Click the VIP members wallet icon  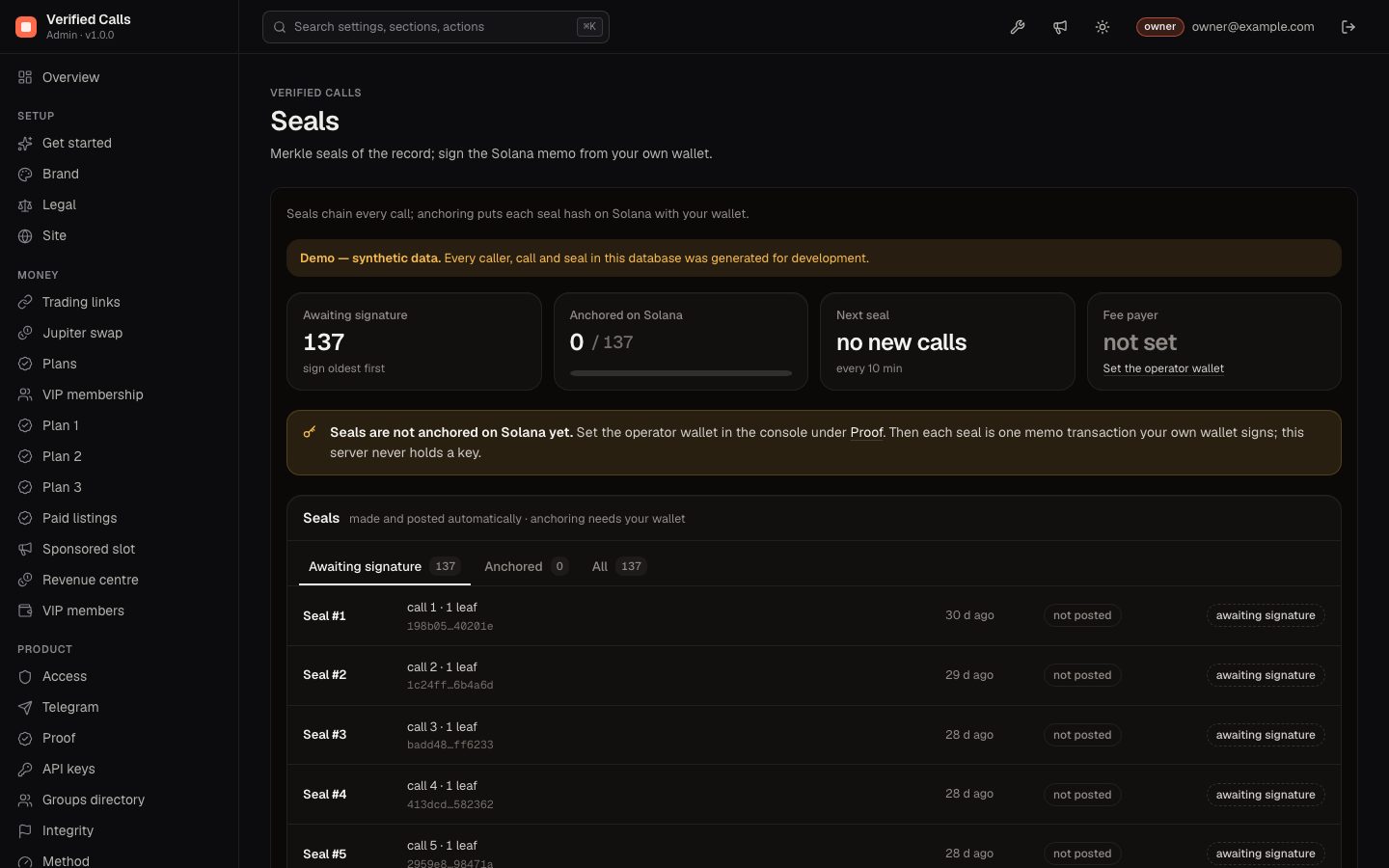tap(25, 610)
